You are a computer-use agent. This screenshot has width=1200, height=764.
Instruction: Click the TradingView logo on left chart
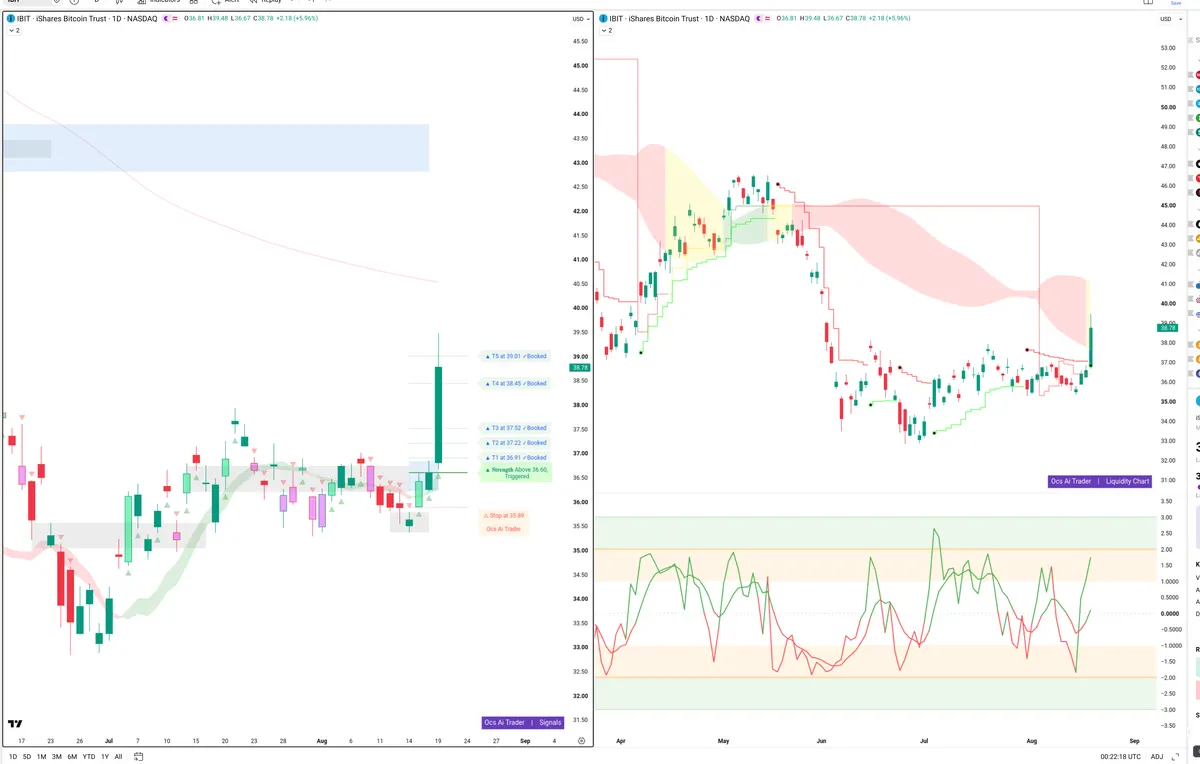click(16, 723)
